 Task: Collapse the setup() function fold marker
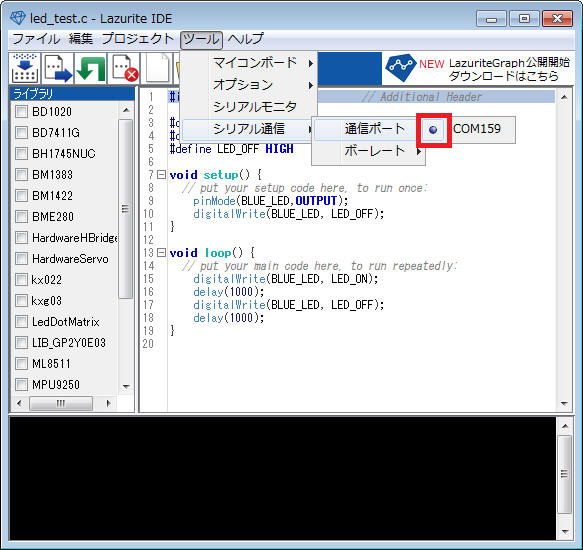click(161, 174)
